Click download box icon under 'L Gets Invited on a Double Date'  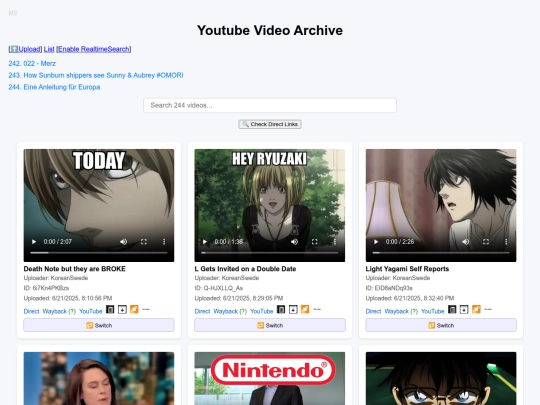tap(293, 310)
